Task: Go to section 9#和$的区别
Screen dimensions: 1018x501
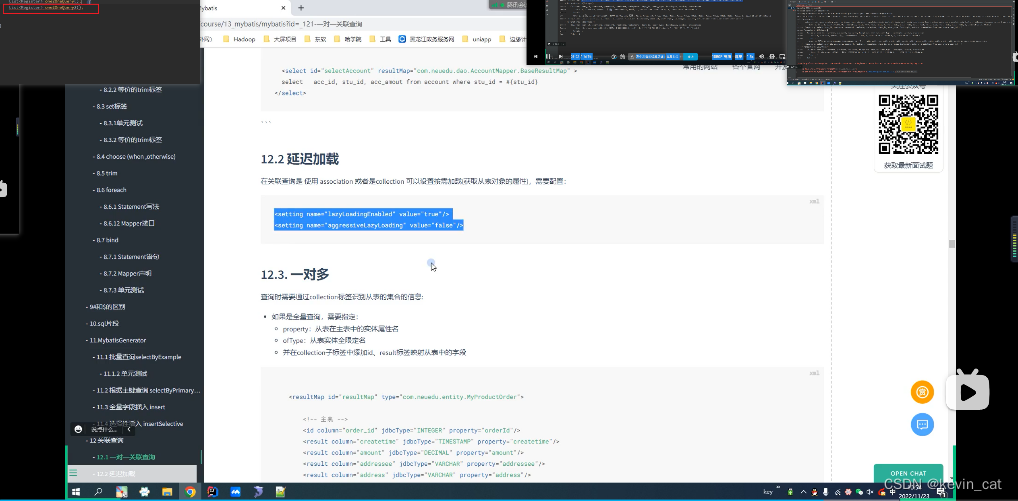Action: pyautogui.click(x=106, y=306)
